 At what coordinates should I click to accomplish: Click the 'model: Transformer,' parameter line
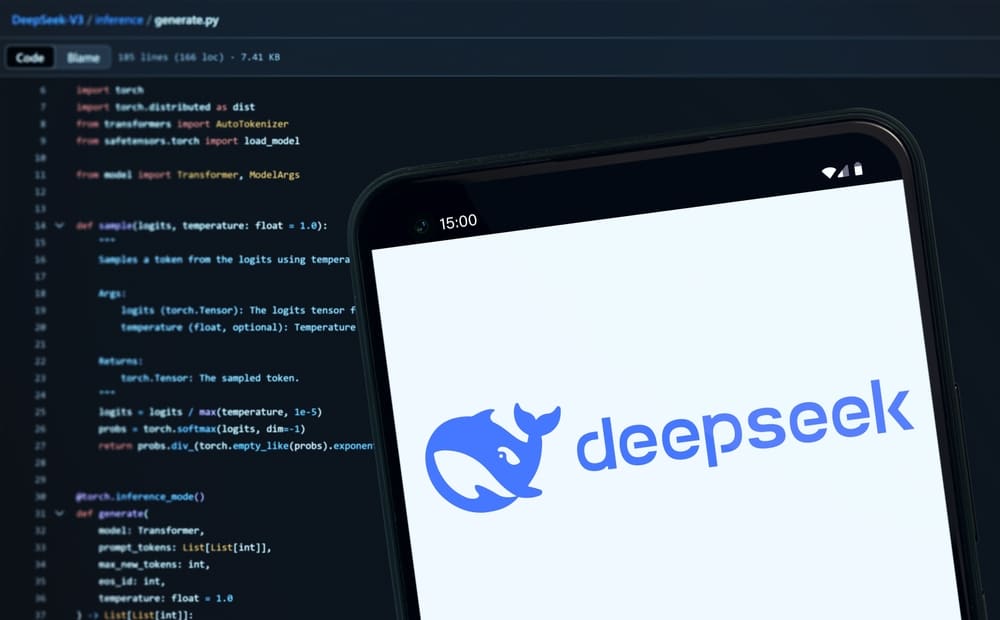pyautogui.click(x=151, y=530)
